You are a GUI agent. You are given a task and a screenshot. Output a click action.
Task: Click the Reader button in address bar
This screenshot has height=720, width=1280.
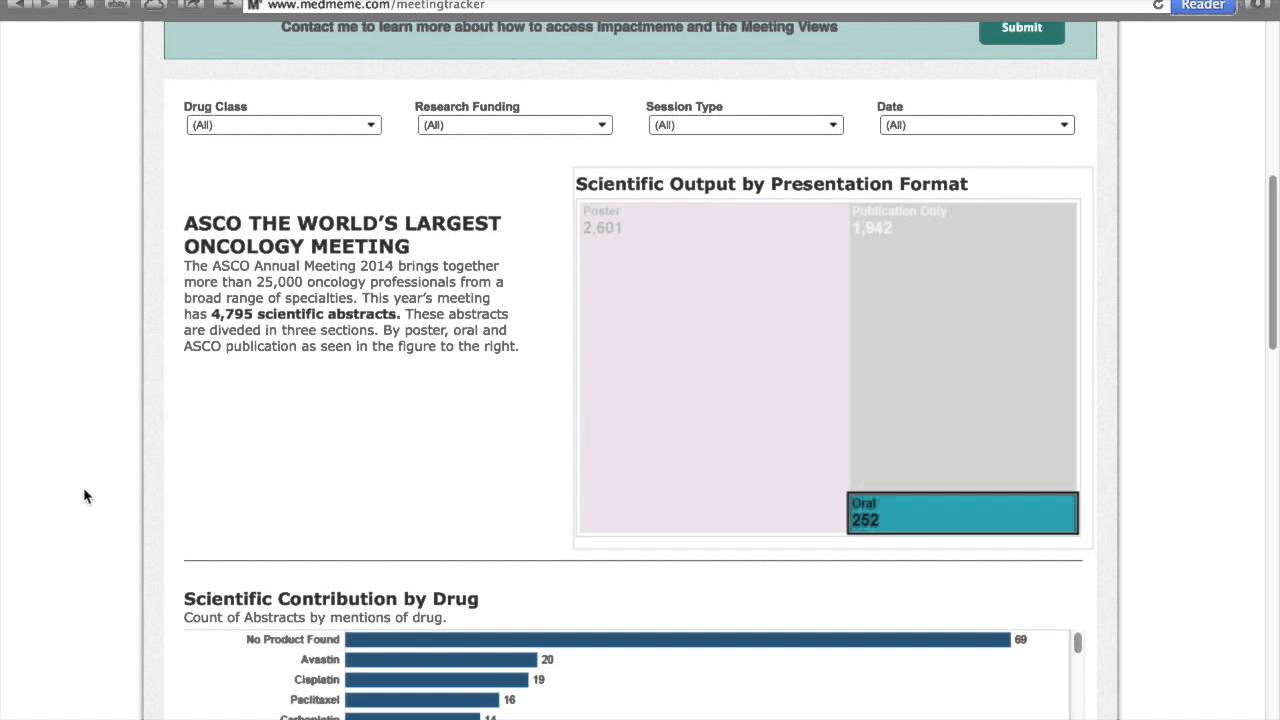tap(1202, 5)
